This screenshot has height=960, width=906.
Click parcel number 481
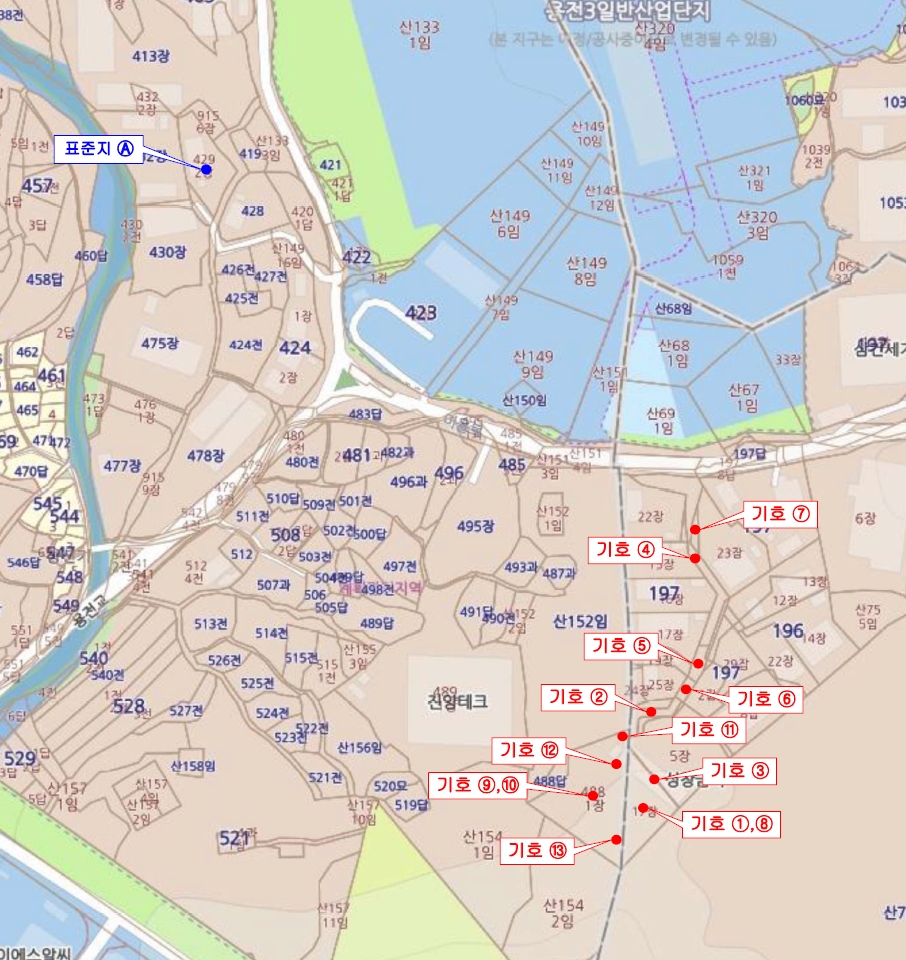click(356, 455)
